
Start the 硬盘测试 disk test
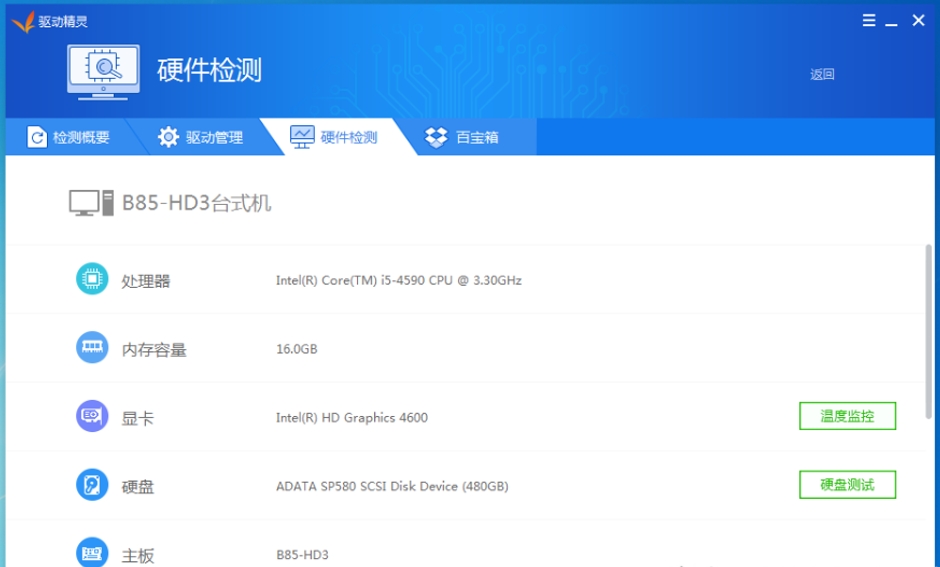847,485
